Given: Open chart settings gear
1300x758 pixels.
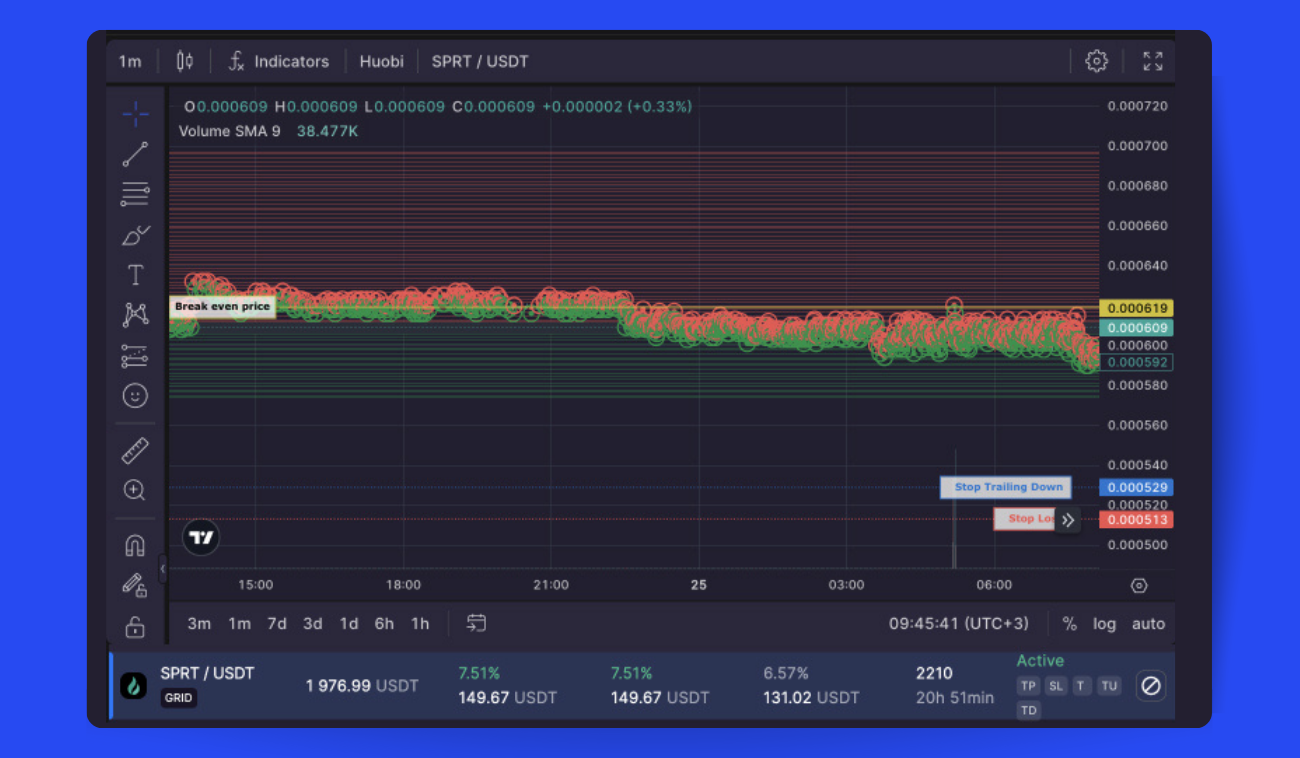Looking at the screenshot, I should [1097, 61].
